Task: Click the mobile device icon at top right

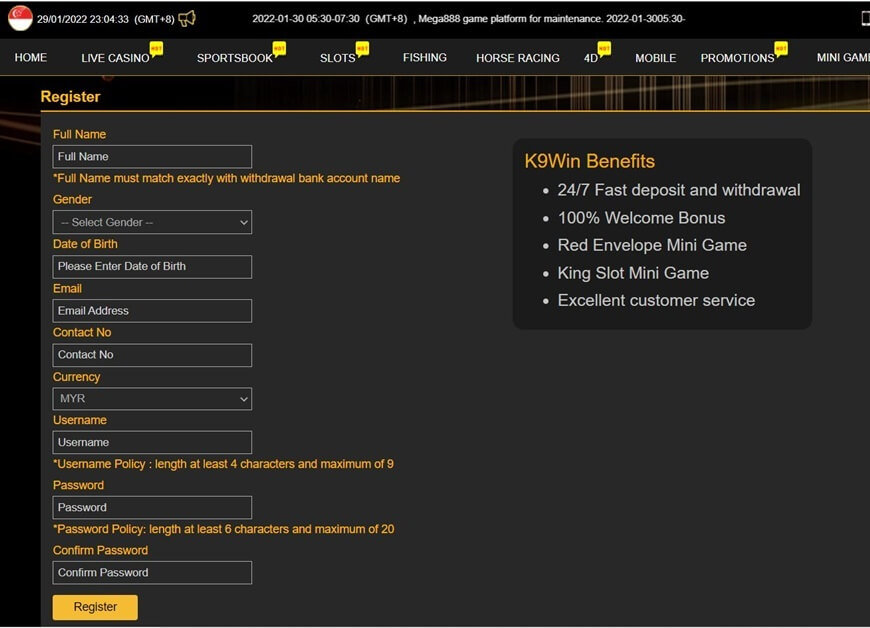Action: tap(866, 18)
